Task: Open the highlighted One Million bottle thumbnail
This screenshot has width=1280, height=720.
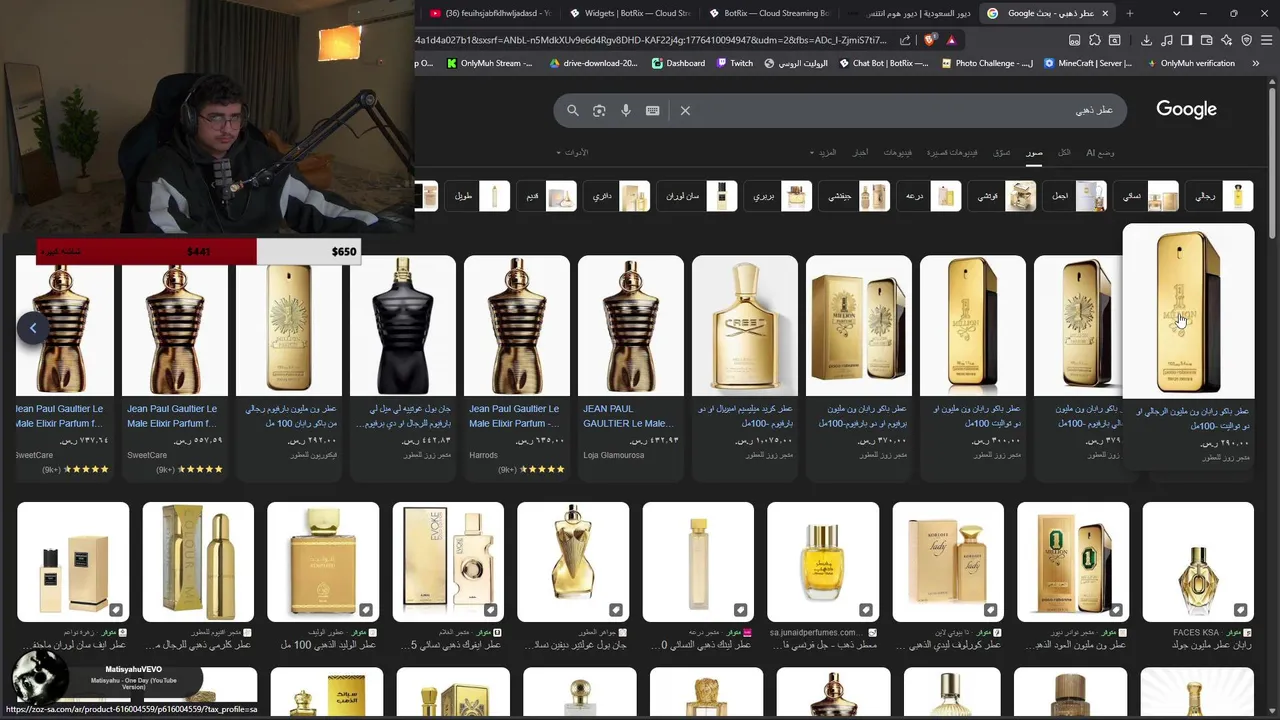Action: pos(1188,312)
